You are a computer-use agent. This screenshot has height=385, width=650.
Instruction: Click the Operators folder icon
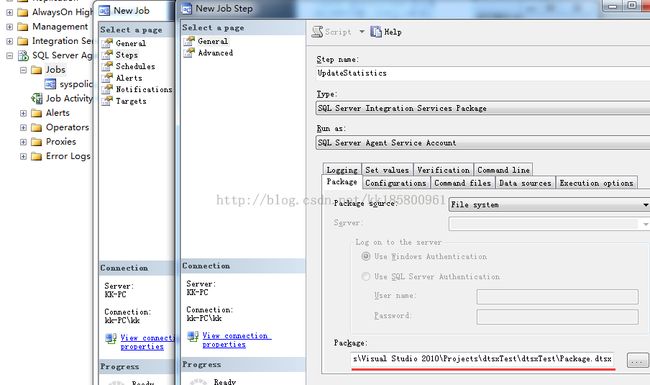37,128
